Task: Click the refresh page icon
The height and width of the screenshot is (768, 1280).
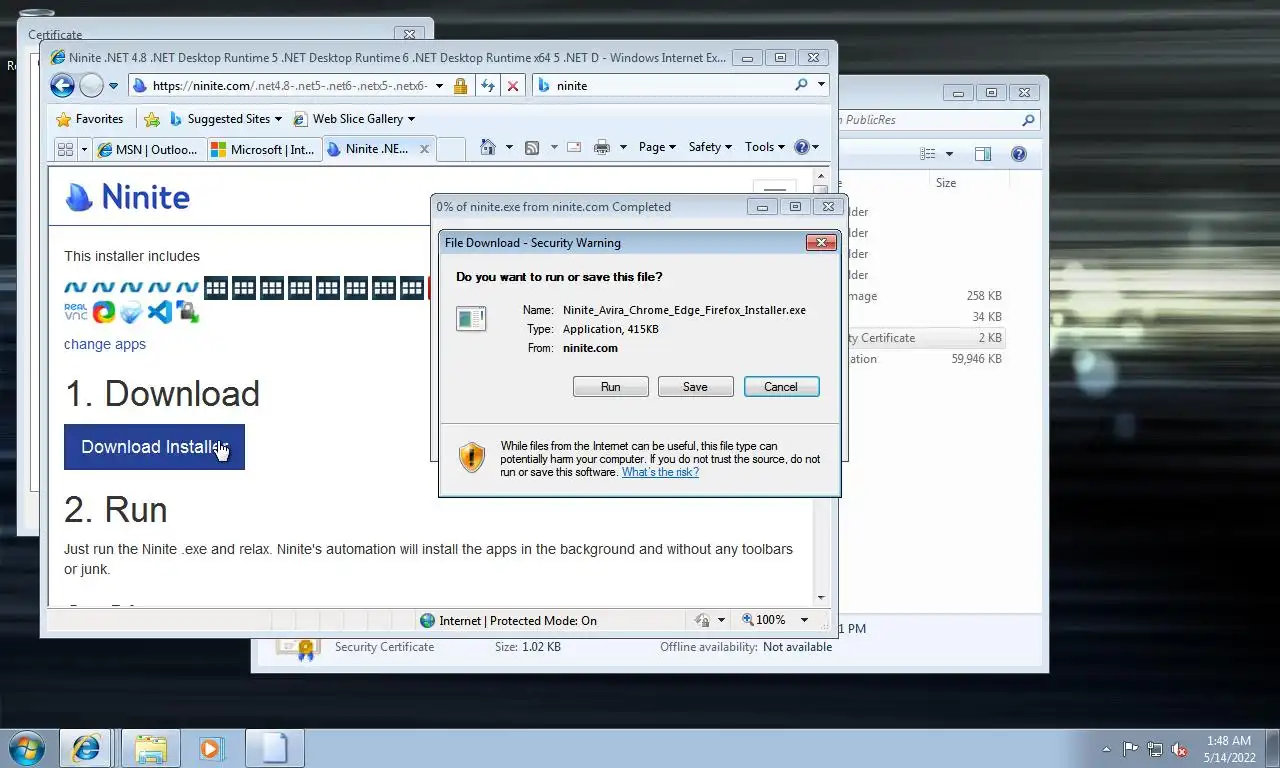Action: pos(488,86)
